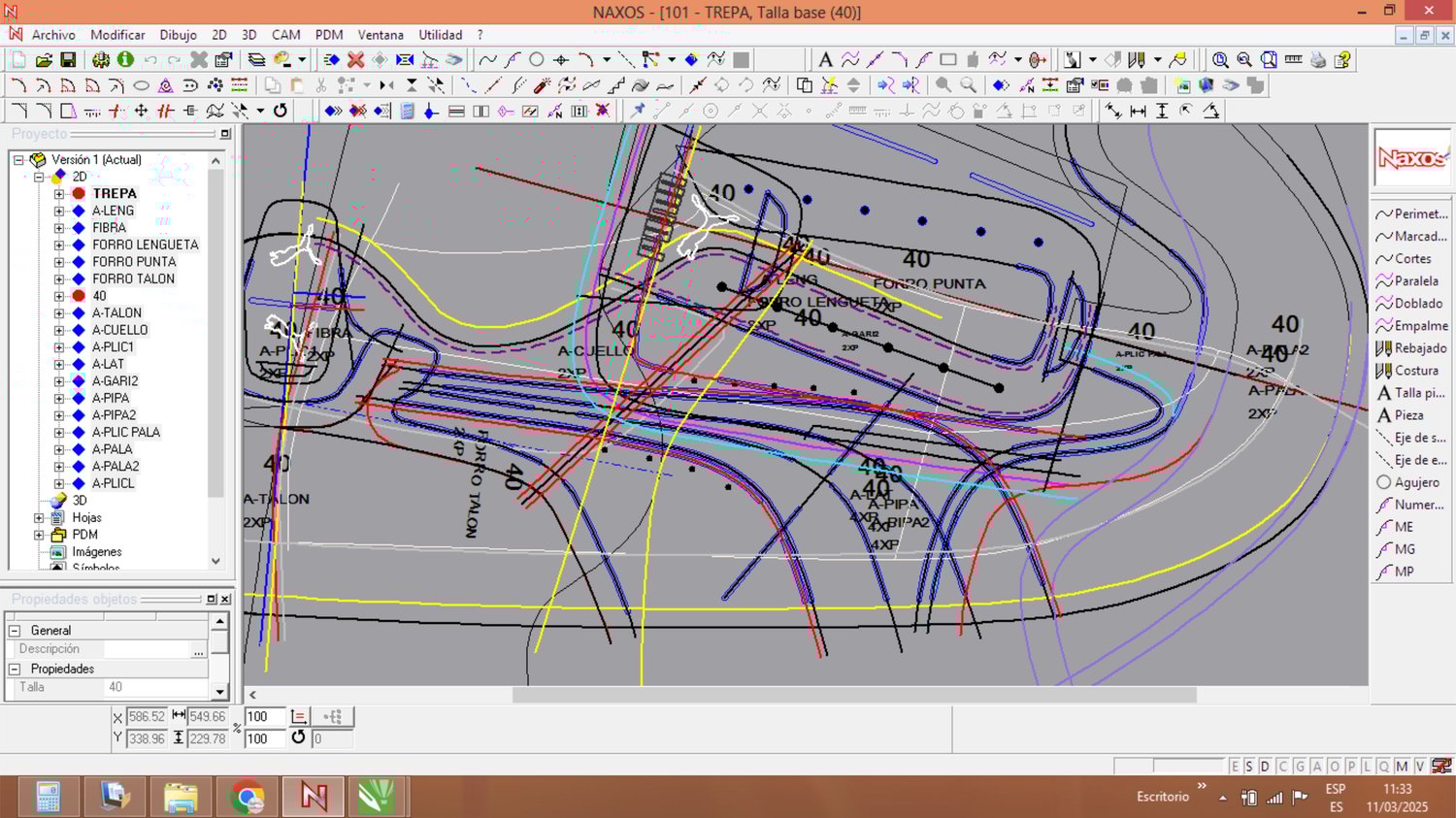
Task: Expand the Hojas tree node
Action: (x=39, y=518)
